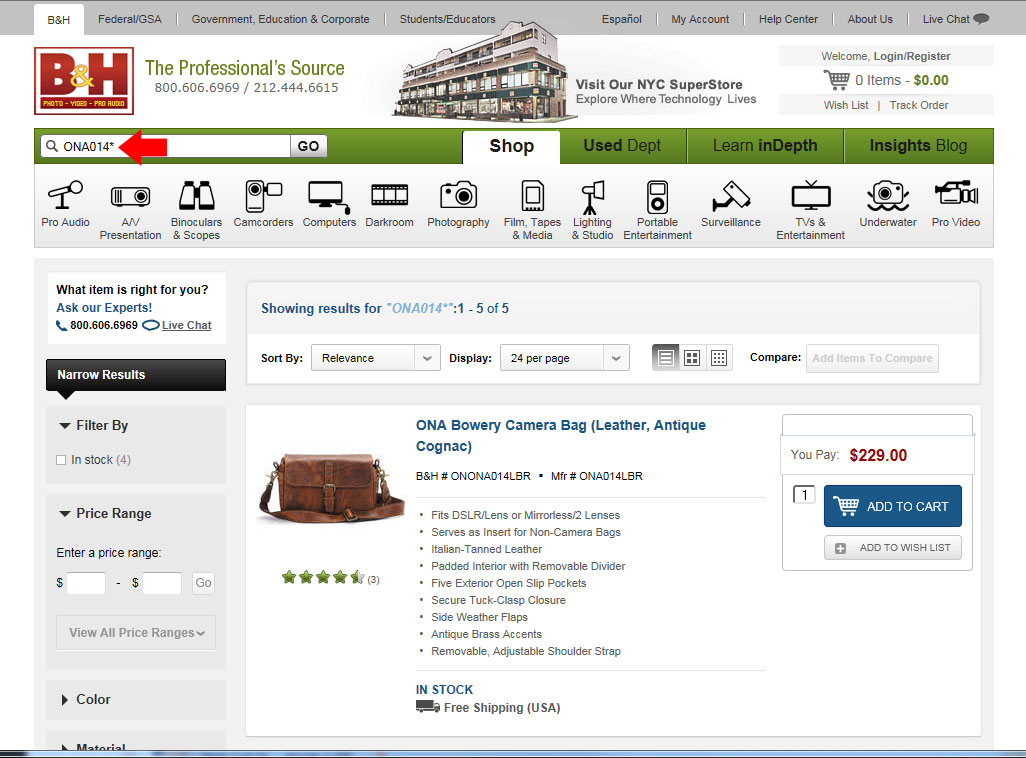Open the Sort By Relevance dropdown

coord(376,358)
